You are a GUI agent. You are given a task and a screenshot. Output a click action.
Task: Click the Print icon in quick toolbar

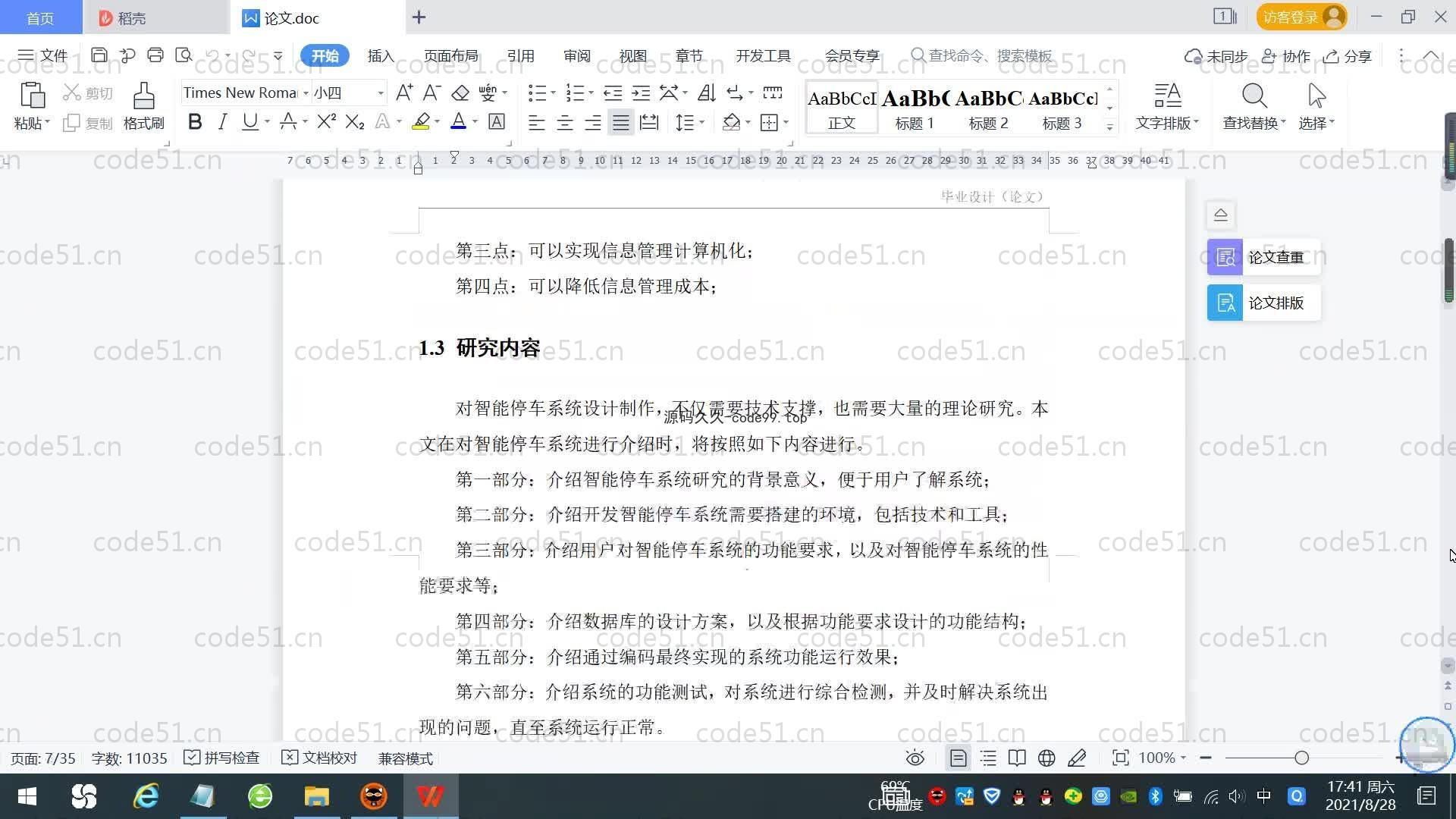tap(155, 55)
